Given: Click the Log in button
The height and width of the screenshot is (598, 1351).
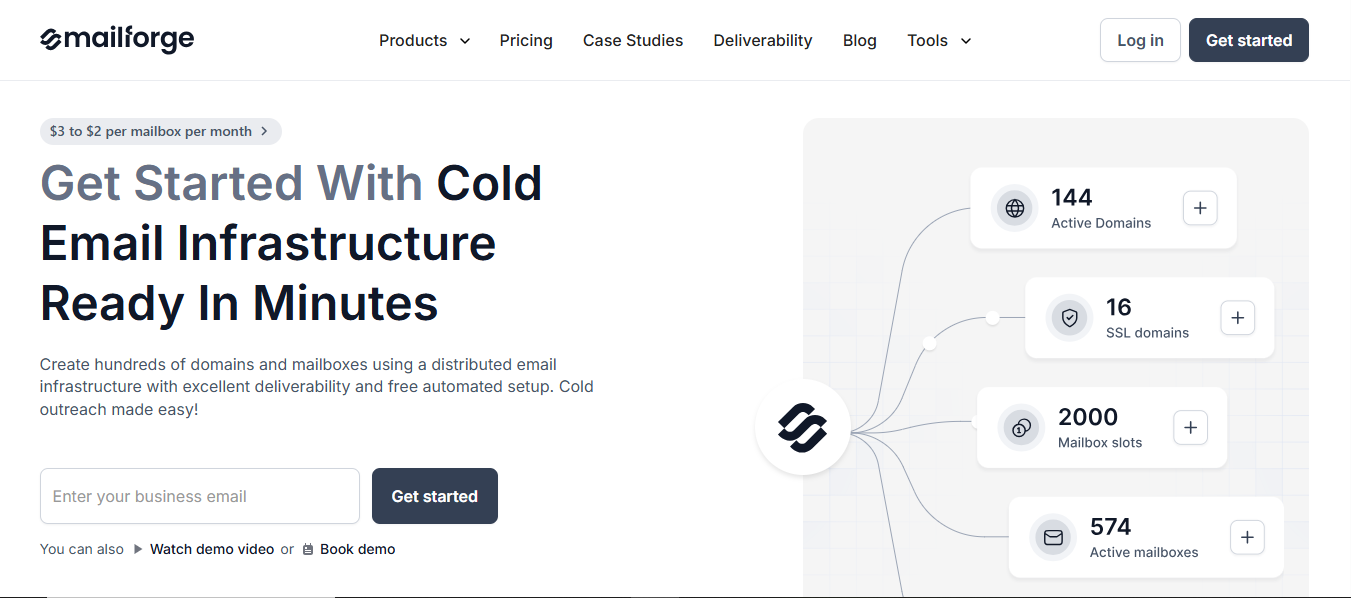Looking at the screenshot, I should [1140, 40].
